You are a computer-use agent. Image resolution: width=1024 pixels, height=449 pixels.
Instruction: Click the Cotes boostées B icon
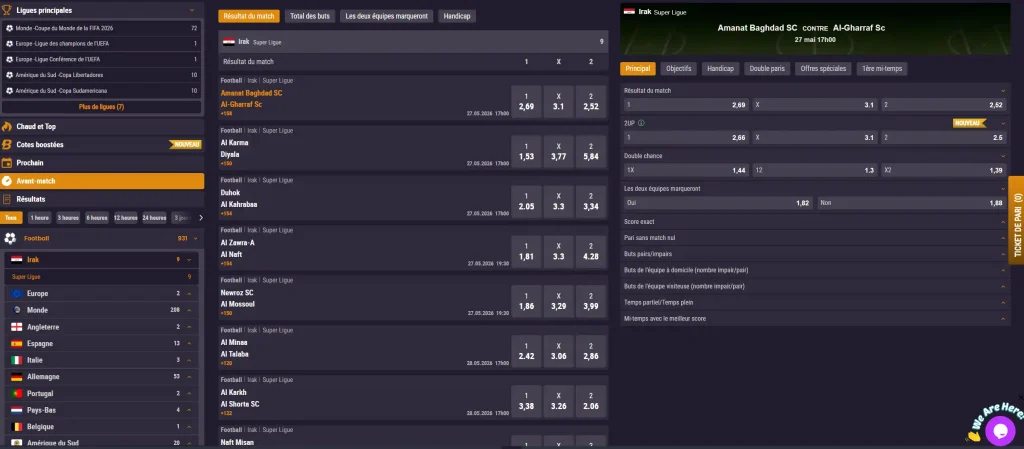point(7,145)
